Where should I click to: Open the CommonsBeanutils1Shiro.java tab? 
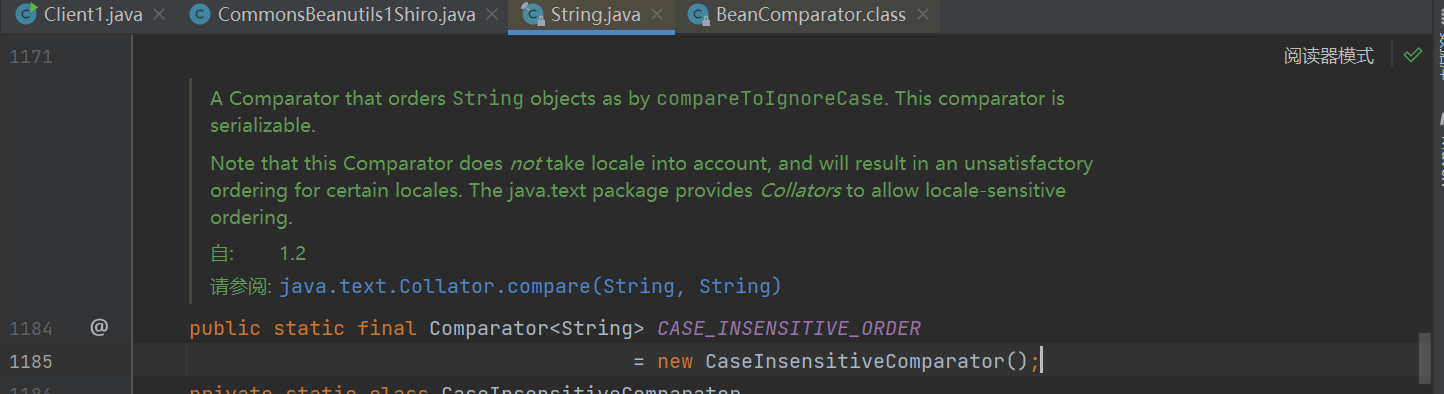tap(346, 15)
